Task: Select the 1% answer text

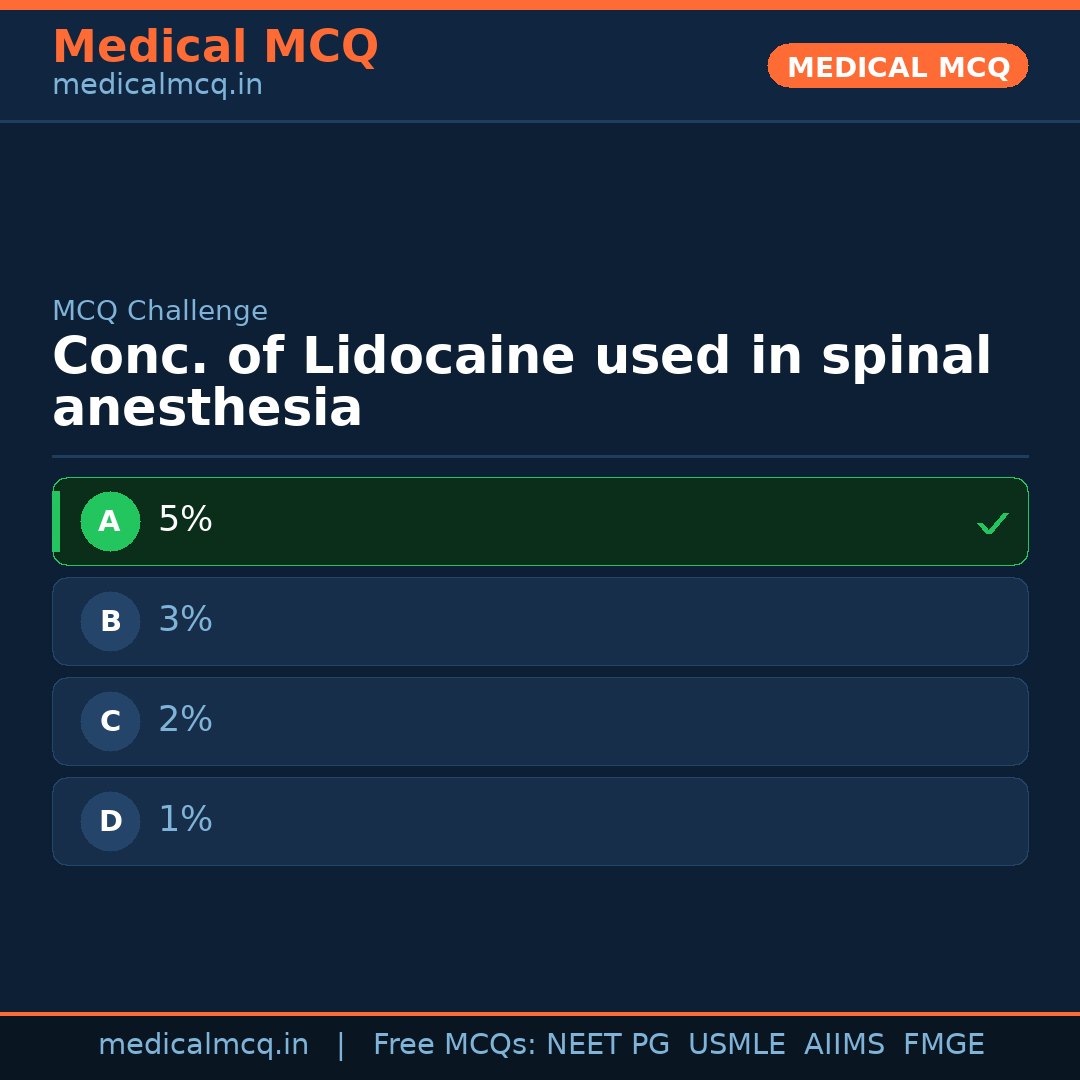Action: click(x=185, y=820)
